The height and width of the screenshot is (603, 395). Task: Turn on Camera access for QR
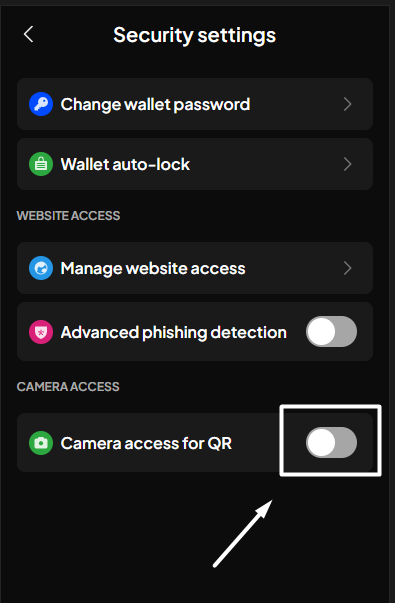pos(331,442)
